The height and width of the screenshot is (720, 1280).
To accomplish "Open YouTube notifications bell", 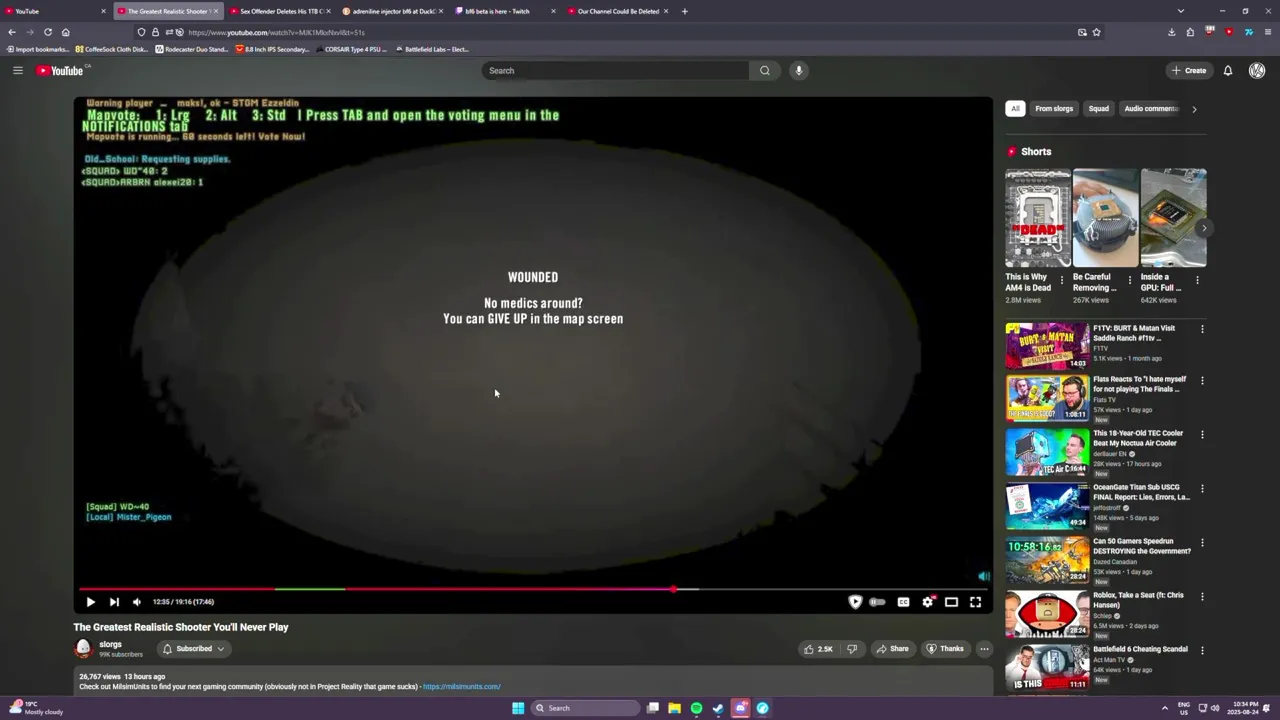I will coord(1228,70).
